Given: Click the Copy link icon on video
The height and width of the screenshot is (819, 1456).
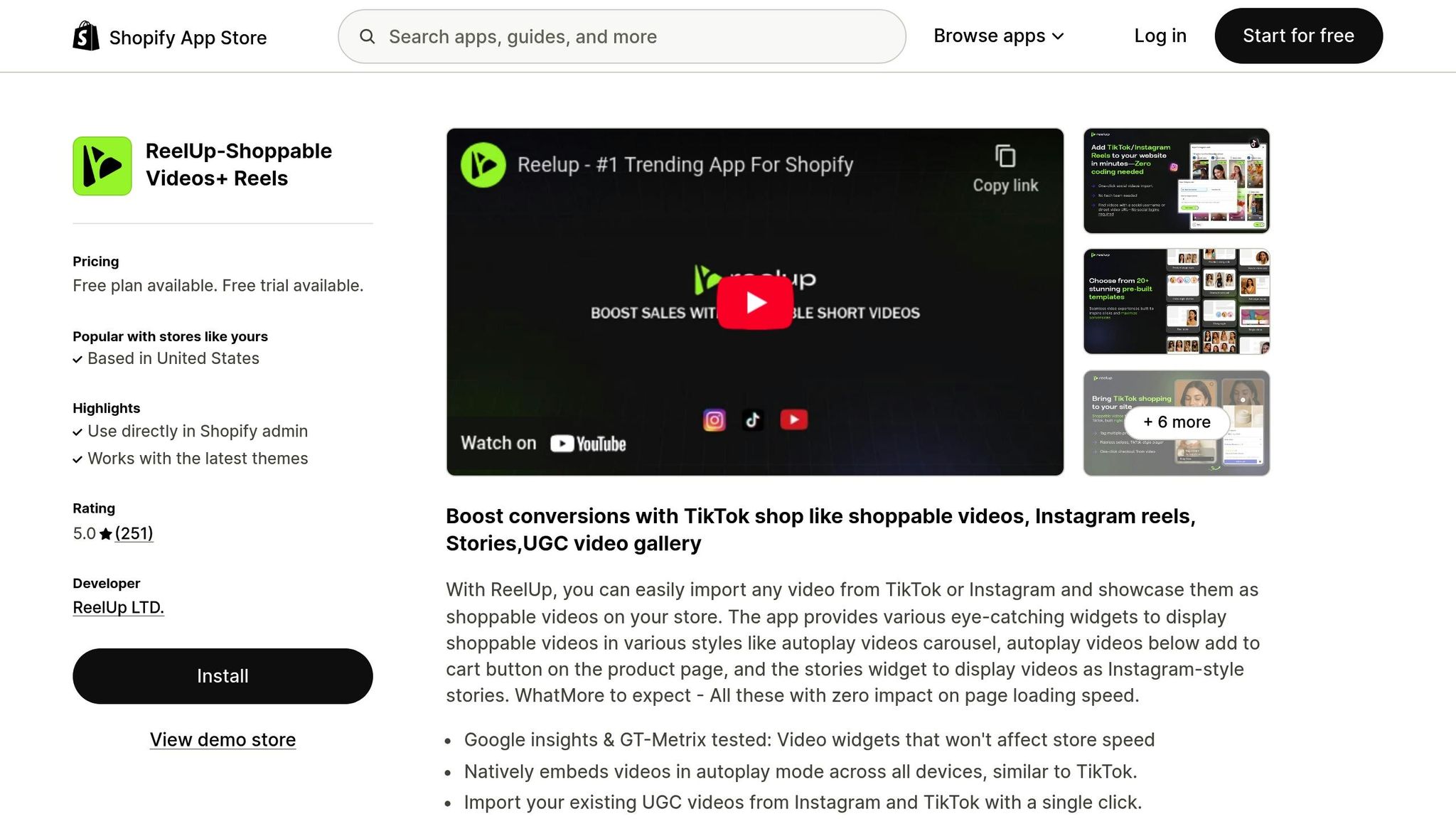Looking at the screenshot, I should point(1005,156).
